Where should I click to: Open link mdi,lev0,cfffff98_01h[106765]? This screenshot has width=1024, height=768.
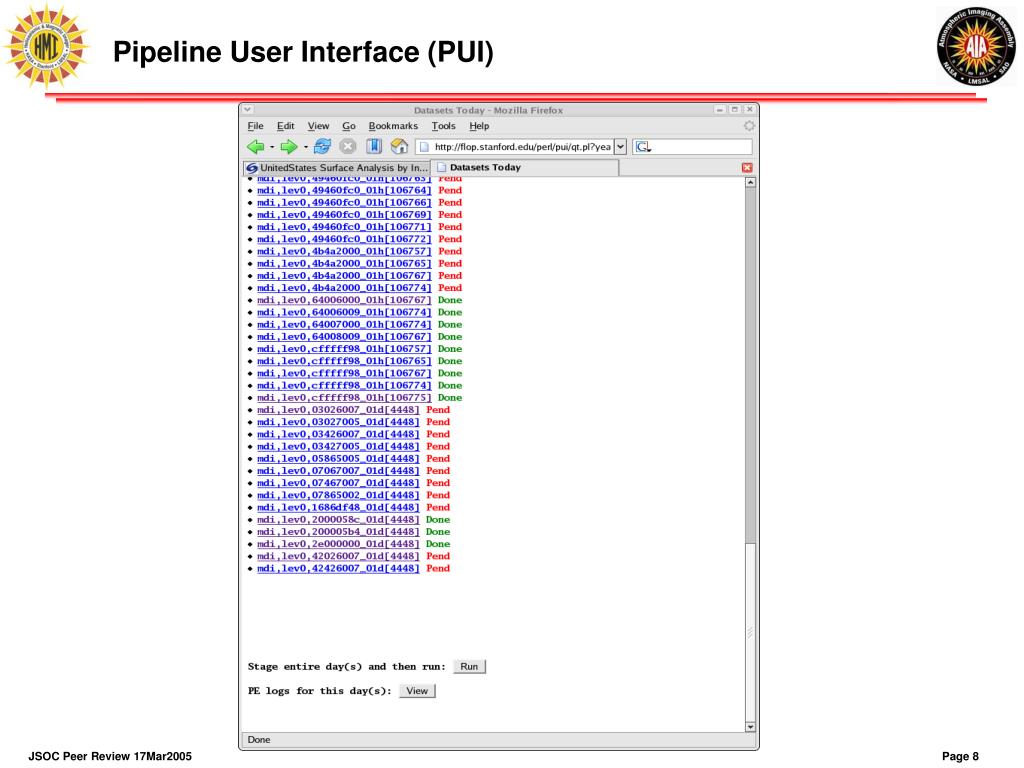(x=344, y=361)
